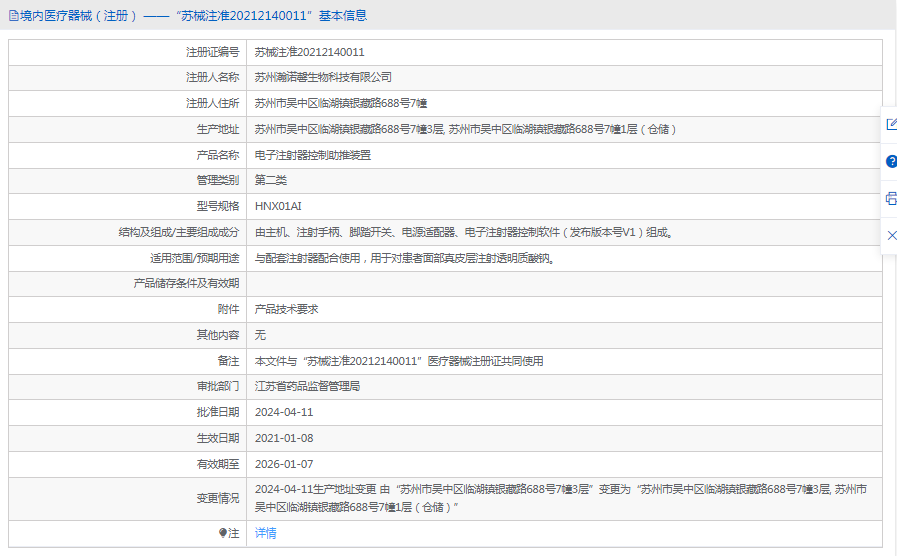Click 管理类别 value 第二类
Screen dimensions: 897x556
pos(271,180)
